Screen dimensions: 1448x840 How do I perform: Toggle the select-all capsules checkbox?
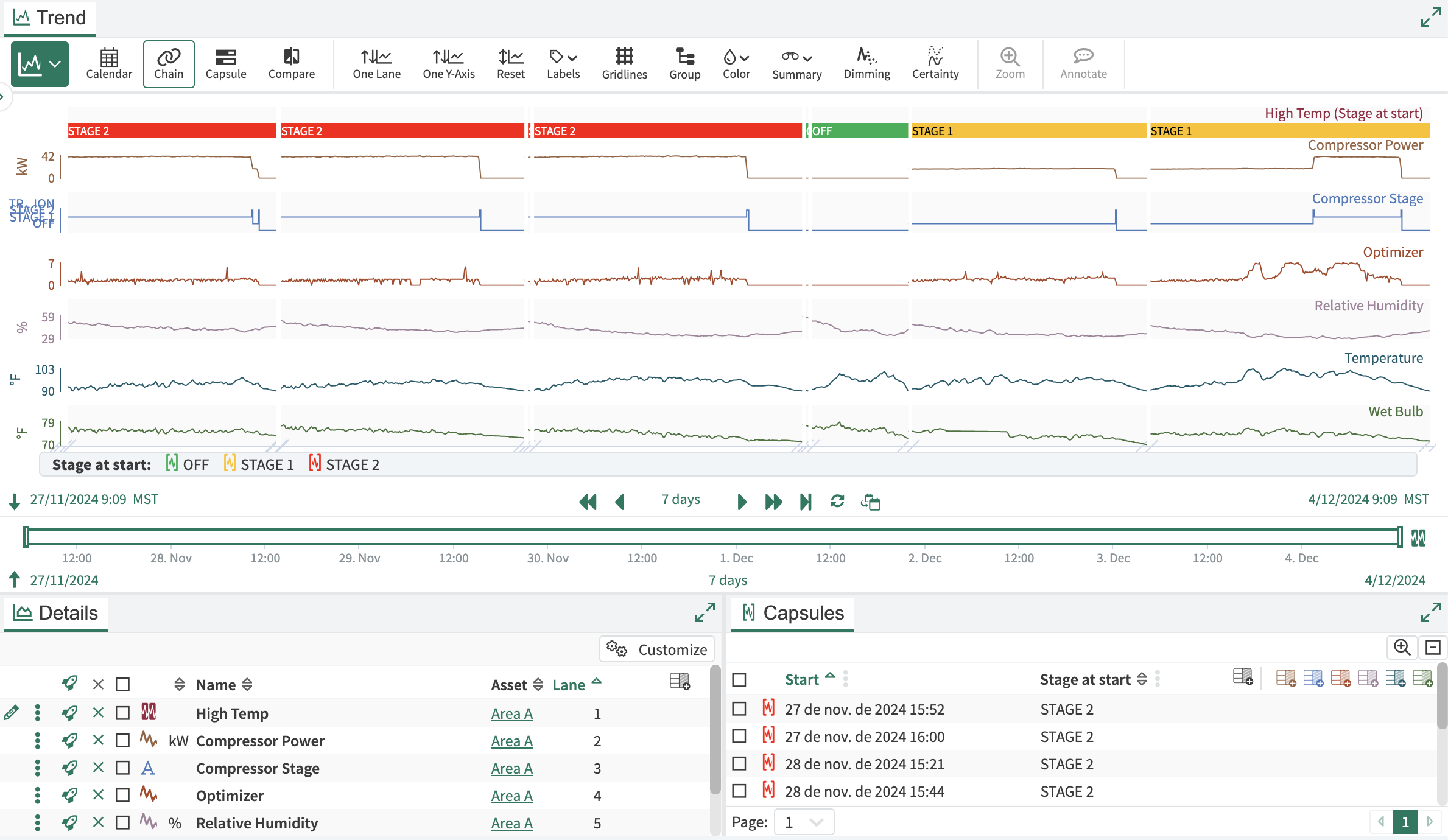[x=739, y=680]
